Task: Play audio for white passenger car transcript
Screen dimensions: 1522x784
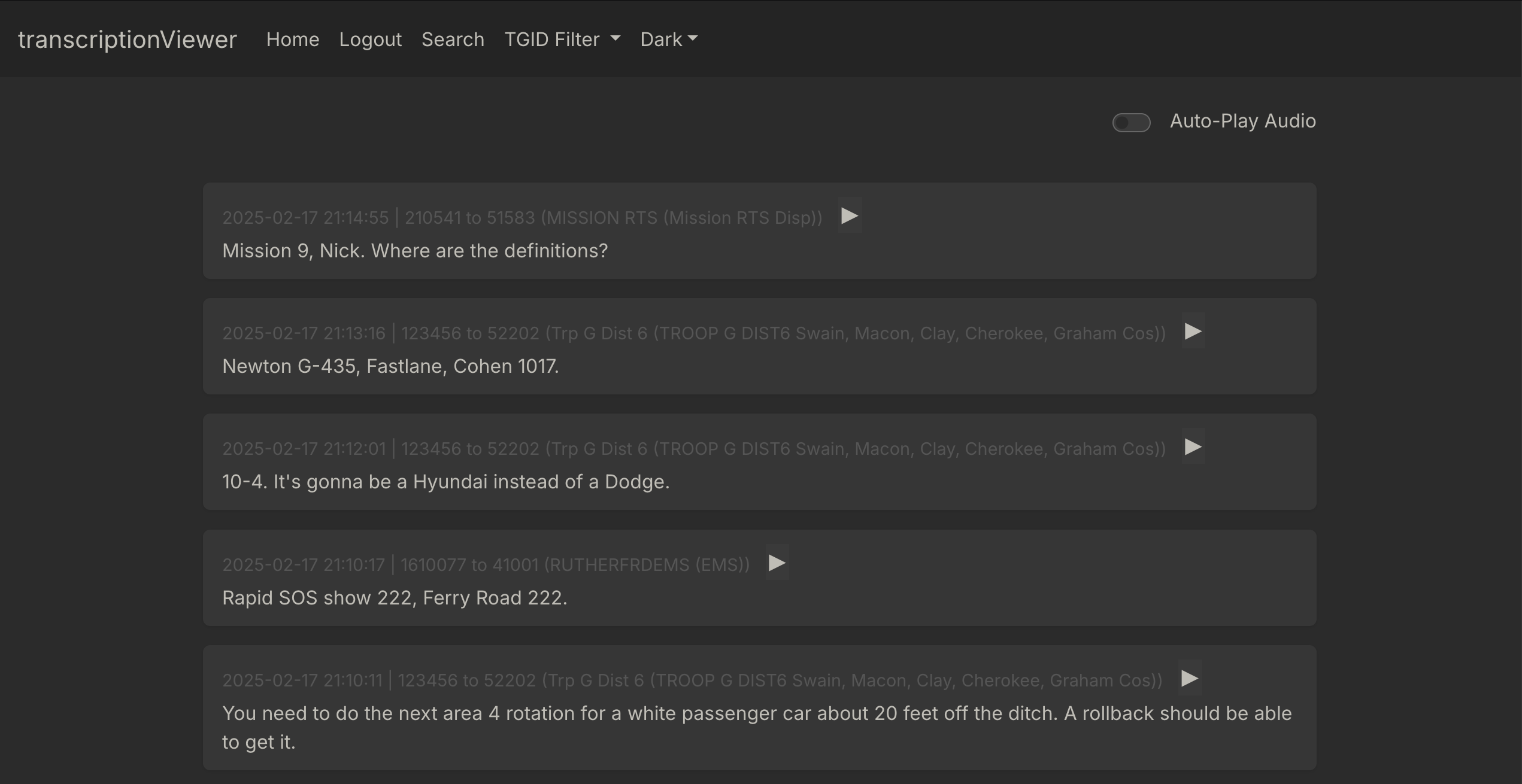Action: [1189, 679]
